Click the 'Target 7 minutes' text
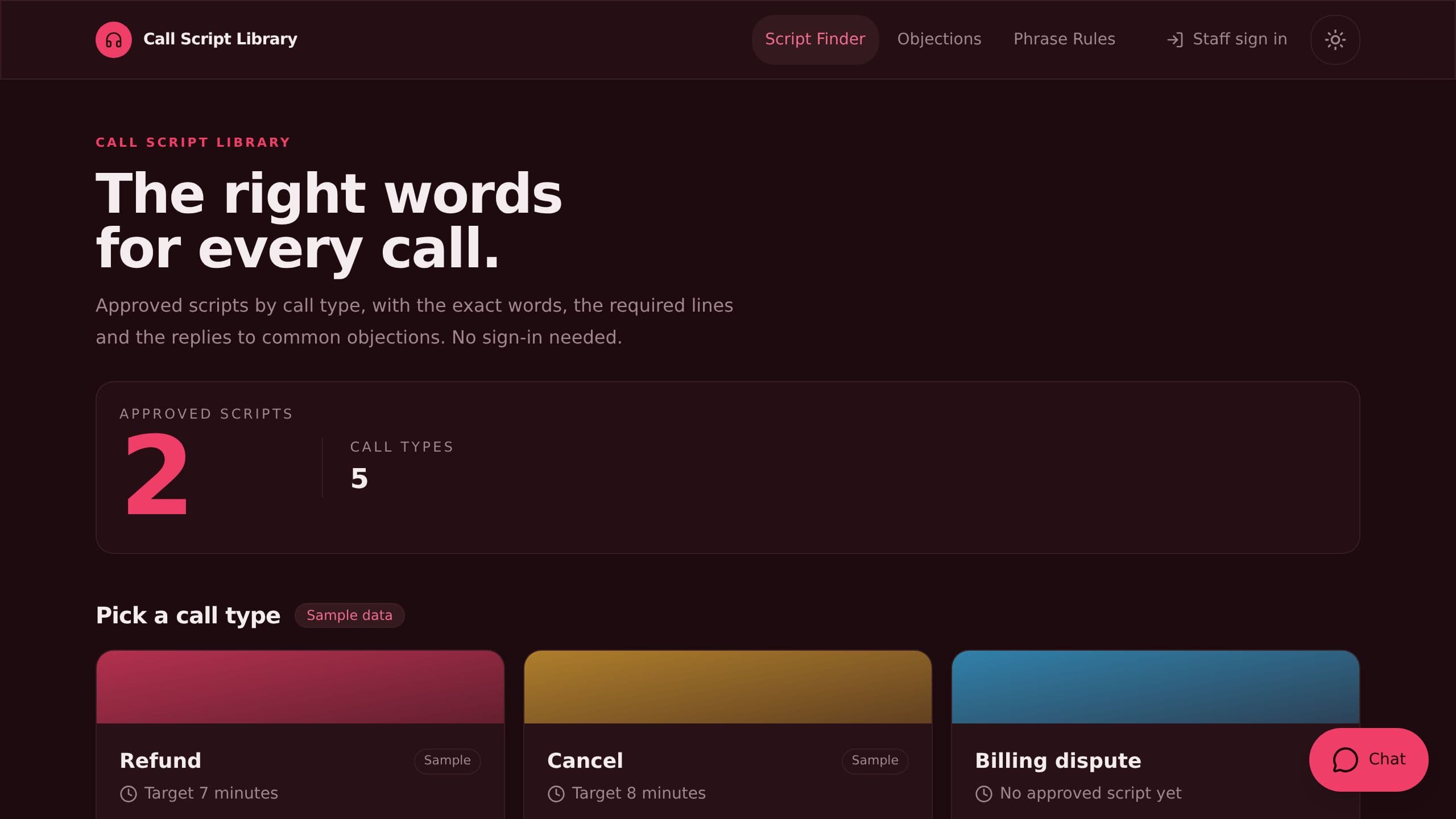The width and height of the screenshot is (1456, 819). pyautogui.click(x=211, y=793)
